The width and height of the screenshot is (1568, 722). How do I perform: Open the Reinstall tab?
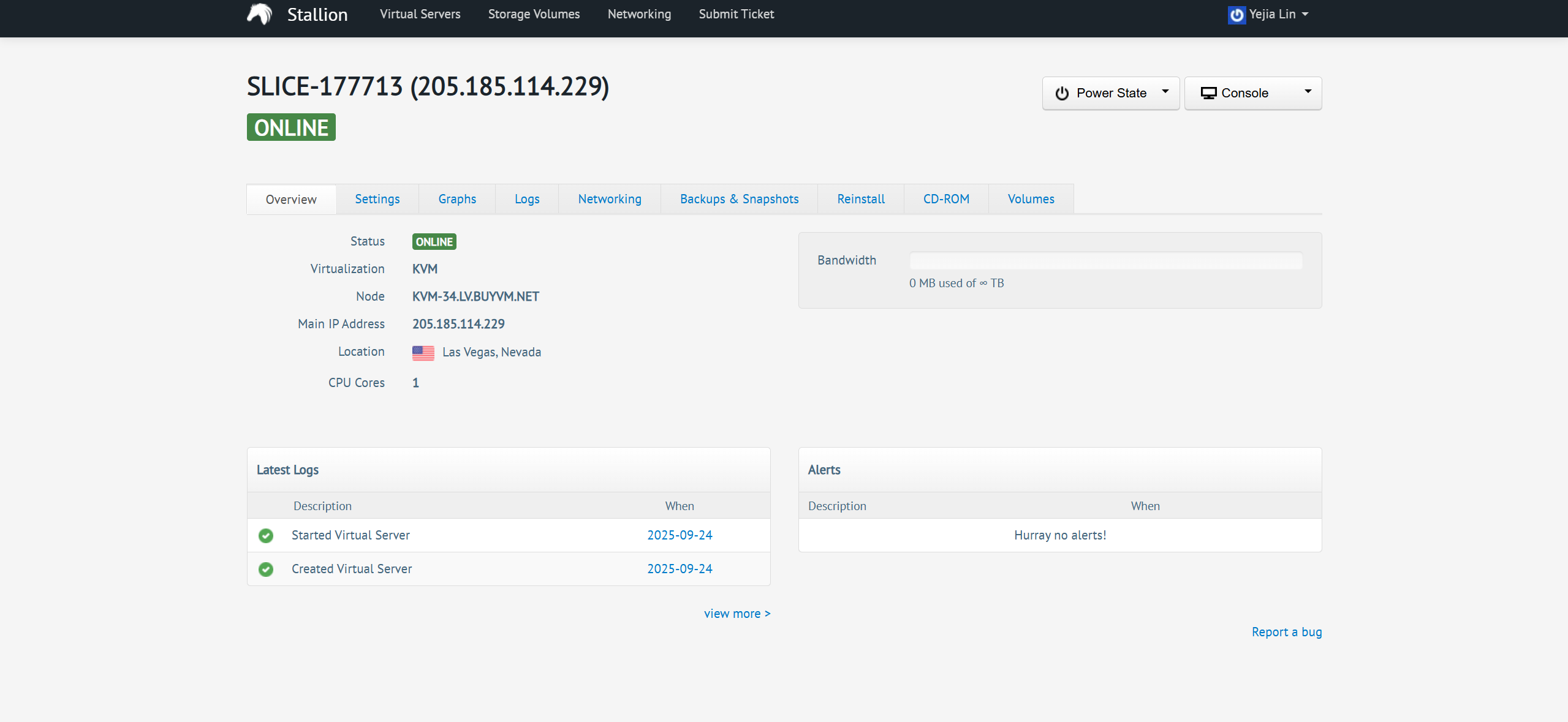tap(861, 199)
